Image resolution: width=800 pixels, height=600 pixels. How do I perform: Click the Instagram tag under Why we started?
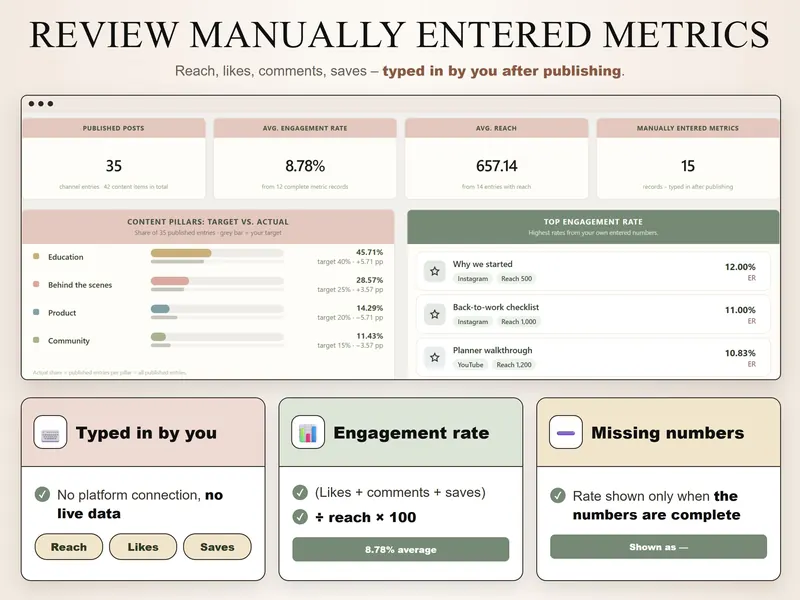(472, 279)
